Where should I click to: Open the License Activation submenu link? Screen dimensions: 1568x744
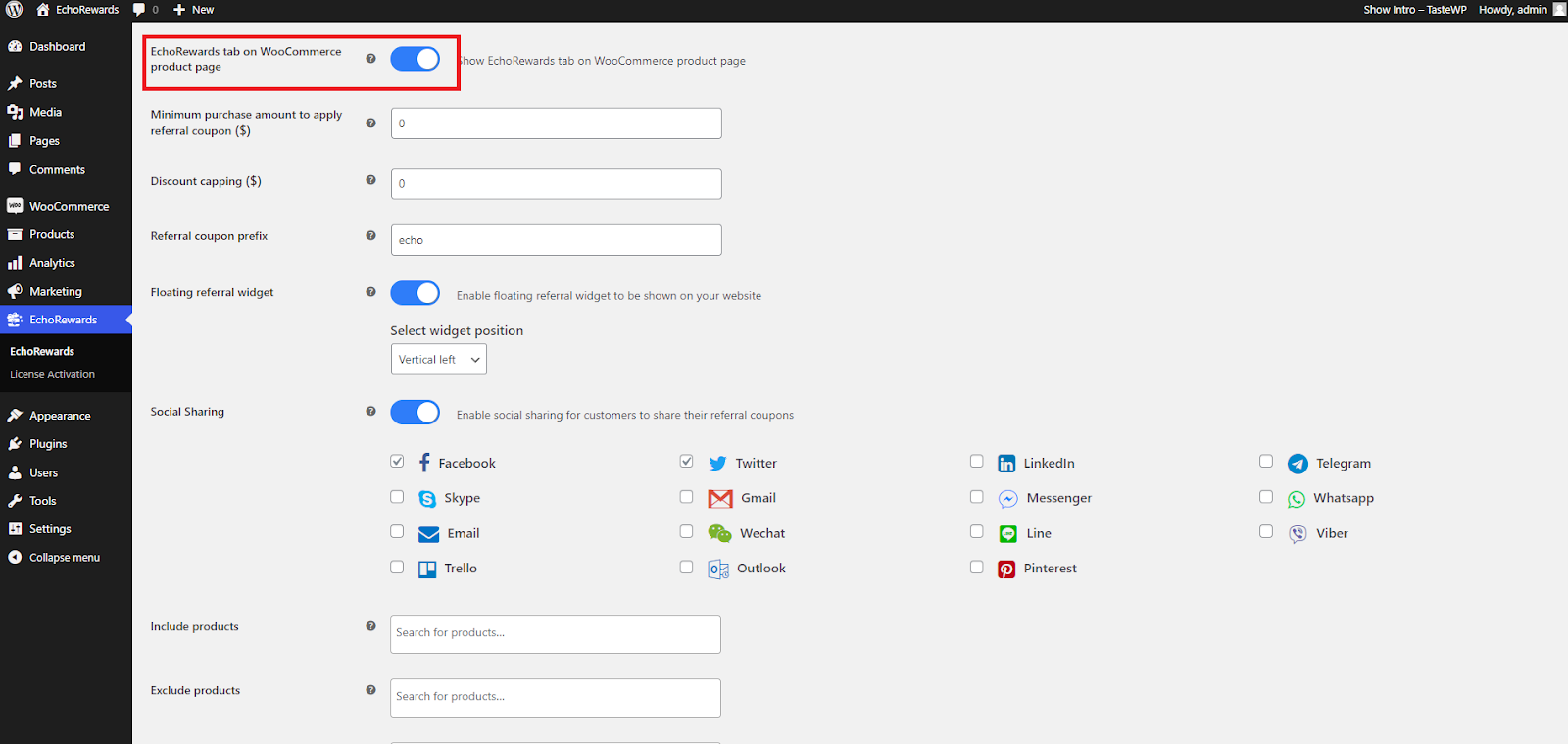tap(52, 374)
